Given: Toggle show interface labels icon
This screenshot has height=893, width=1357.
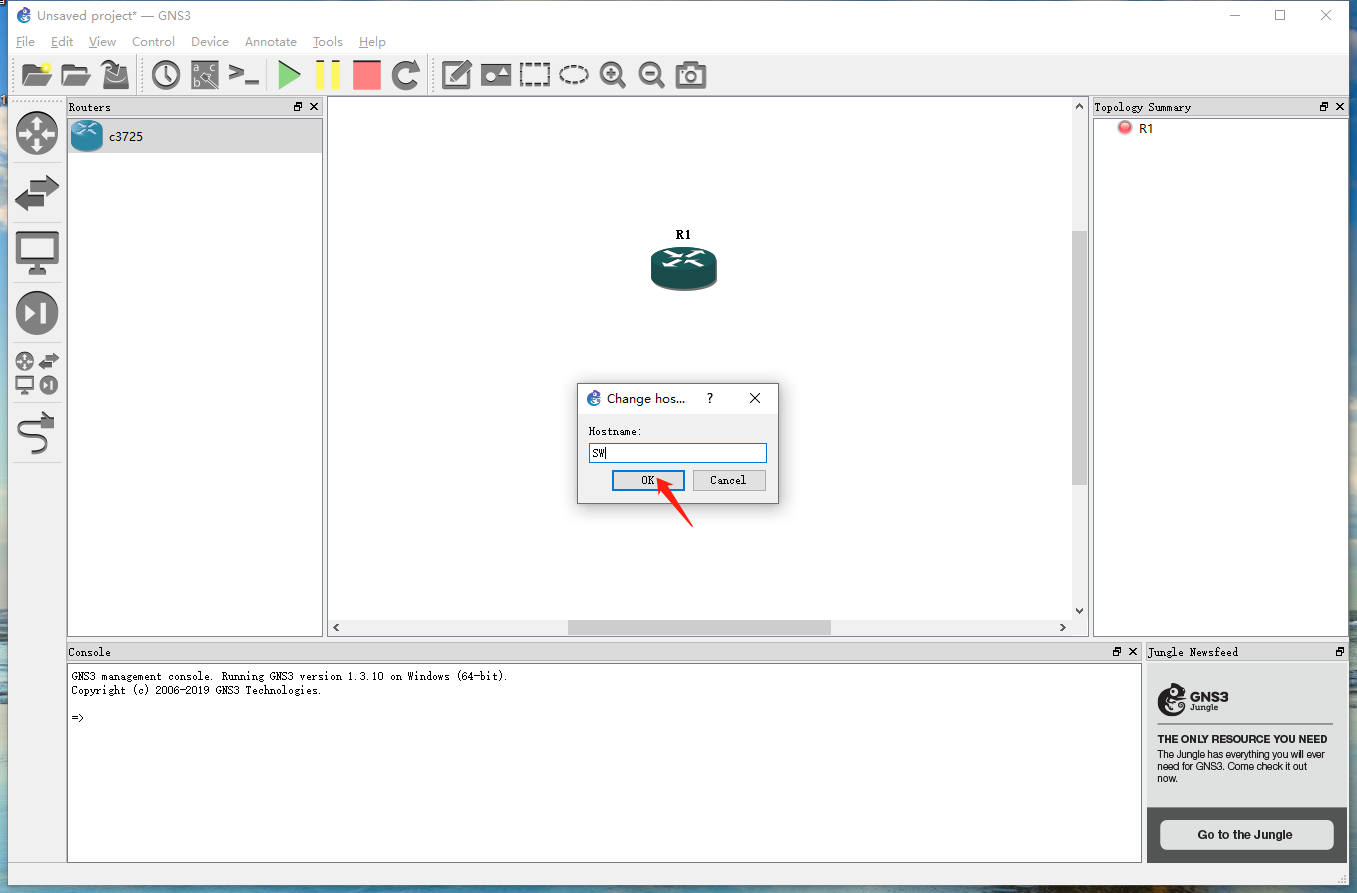Looking at the screenshot, I should [x=205, y=74].
